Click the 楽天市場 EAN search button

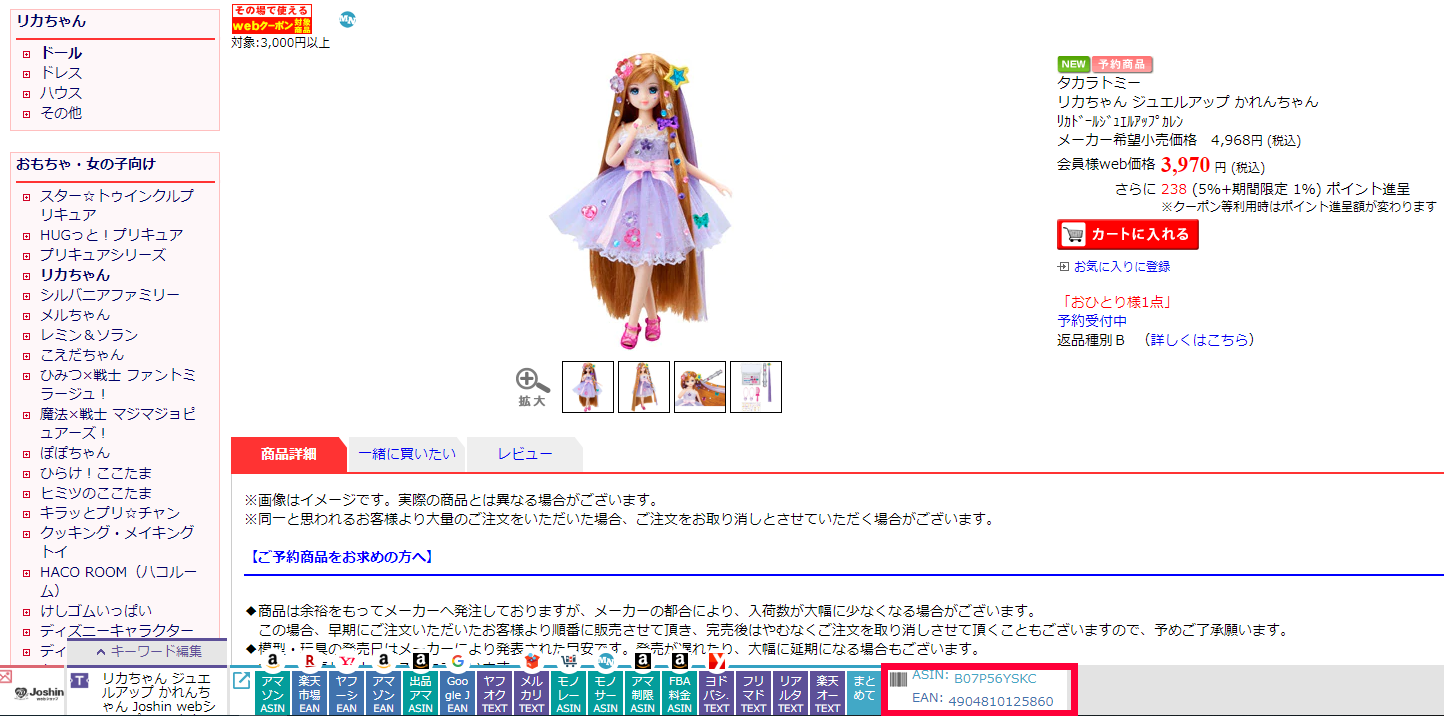[309, 693]
